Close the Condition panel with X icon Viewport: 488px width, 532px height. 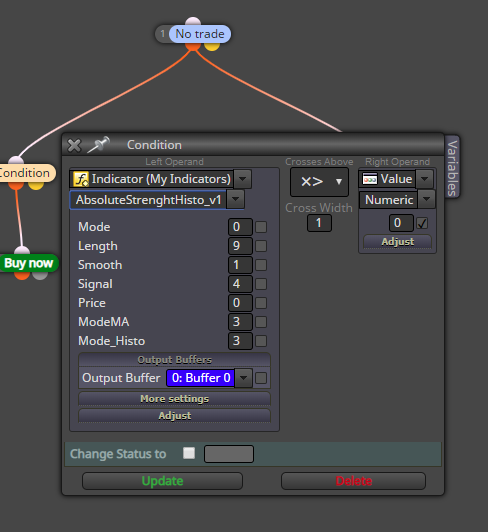coord(74,146)
